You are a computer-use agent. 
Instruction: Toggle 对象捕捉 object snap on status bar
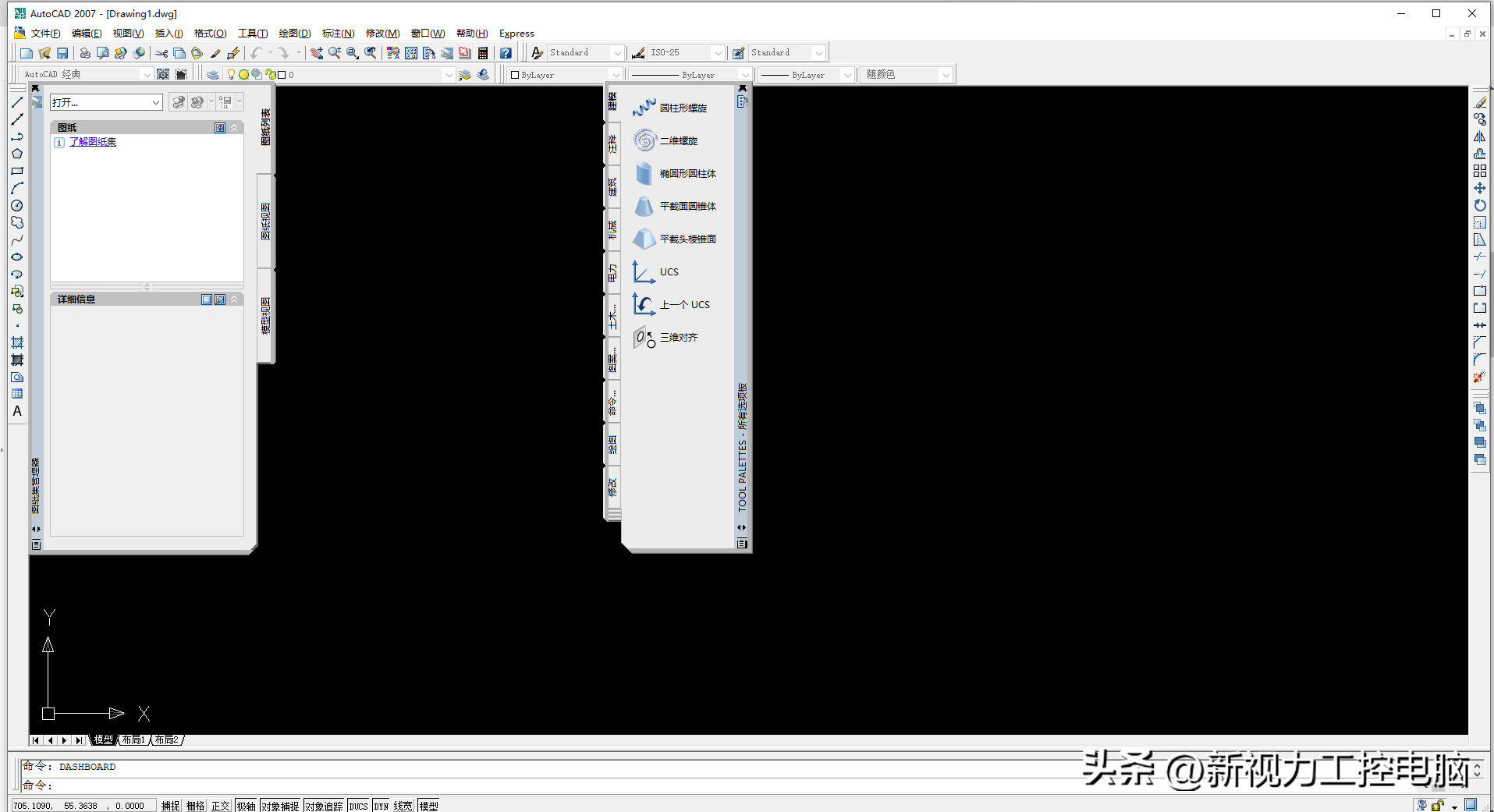click(280, 806)
